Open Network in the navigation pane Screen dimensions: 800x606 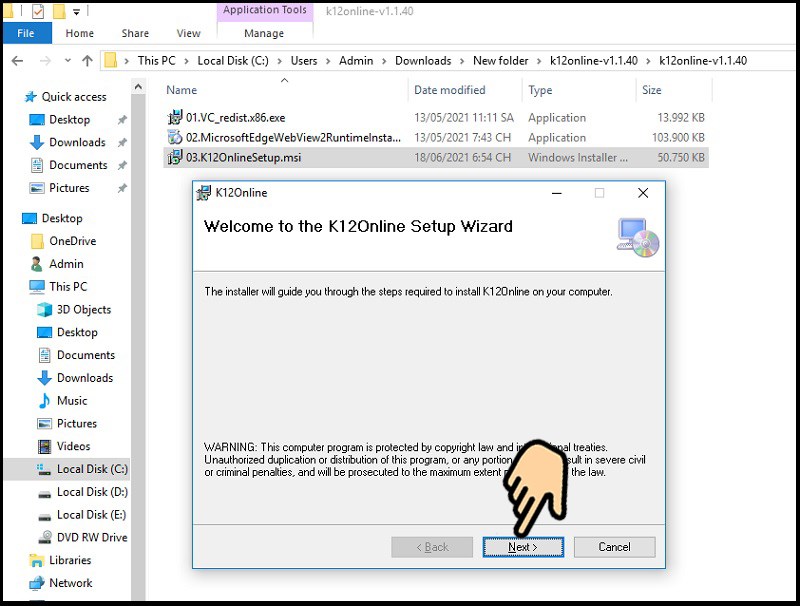[70, 583]
